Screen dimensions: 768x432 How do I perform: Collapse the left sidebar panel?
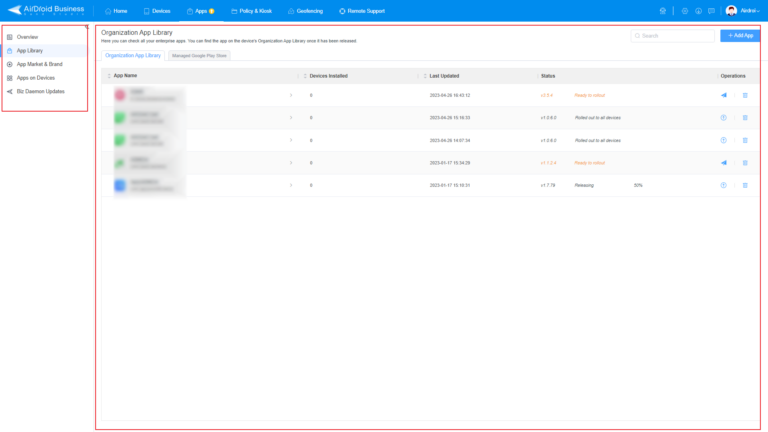point(87,27)
